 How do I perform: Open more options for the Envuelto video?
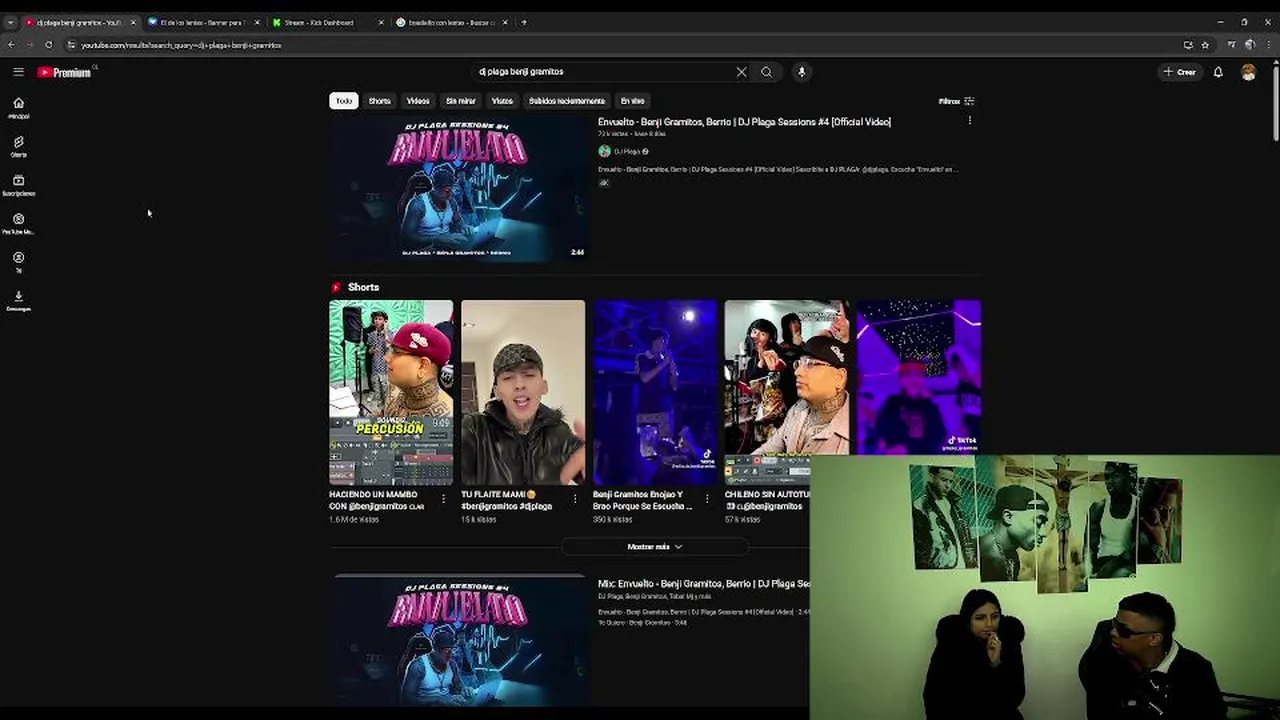pos(969,121)
